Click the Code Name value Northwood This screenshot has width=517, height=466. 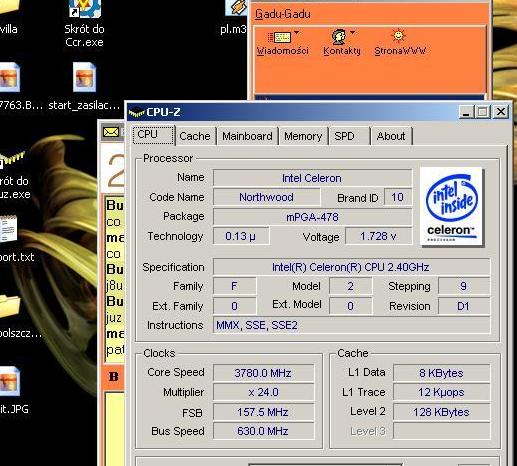pos(267,197)
